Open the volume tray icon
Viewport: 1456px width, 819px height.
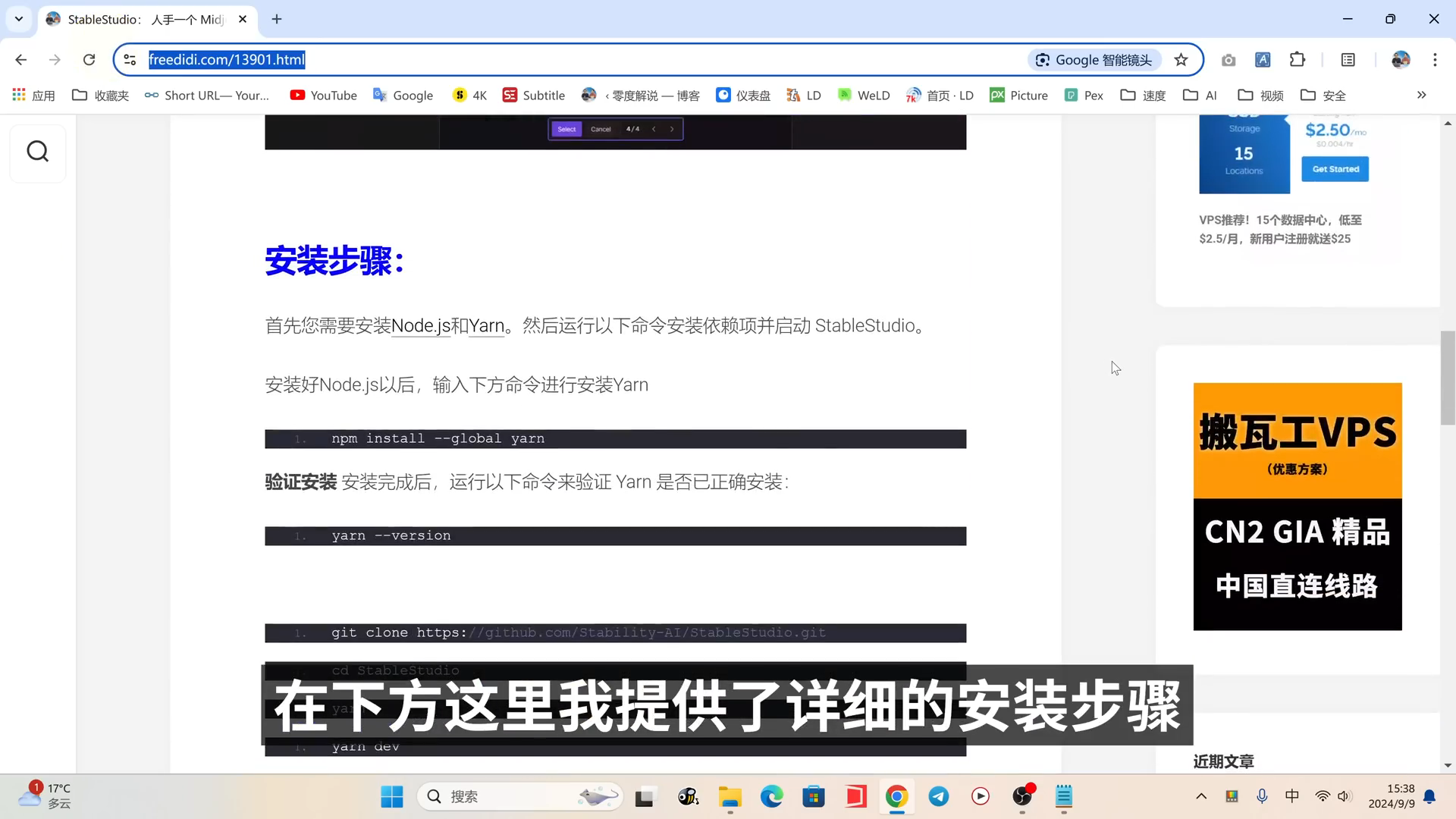(1345, 796)
